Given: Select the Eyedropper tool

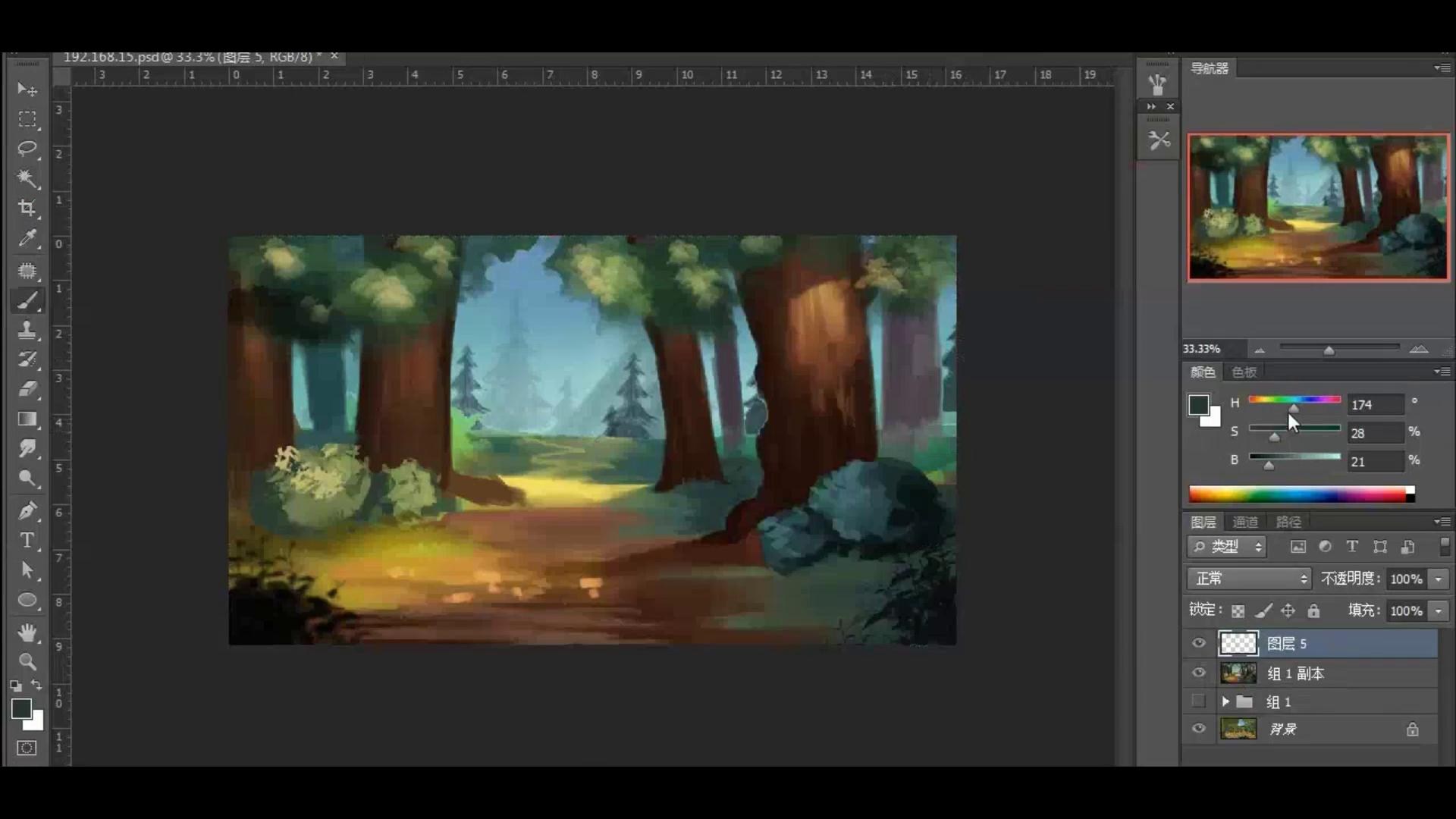Looking at the screenshot, I should (27, 238).
